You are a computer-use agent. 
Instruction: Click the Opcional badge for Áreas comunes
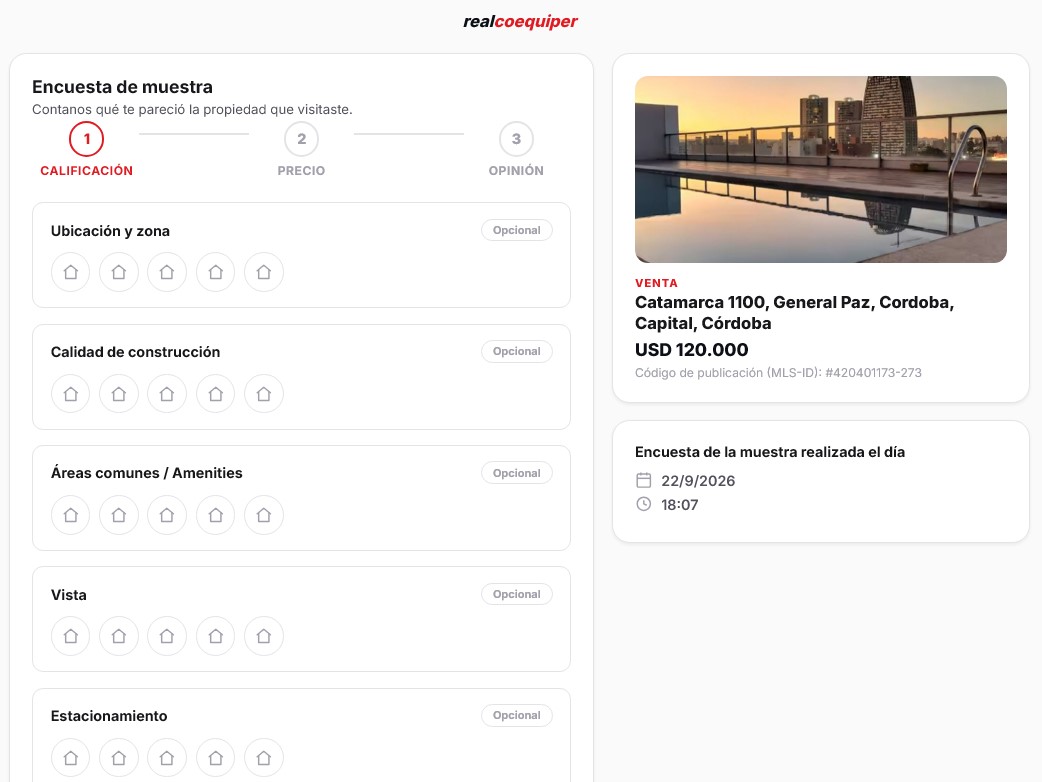click(516, 473)
